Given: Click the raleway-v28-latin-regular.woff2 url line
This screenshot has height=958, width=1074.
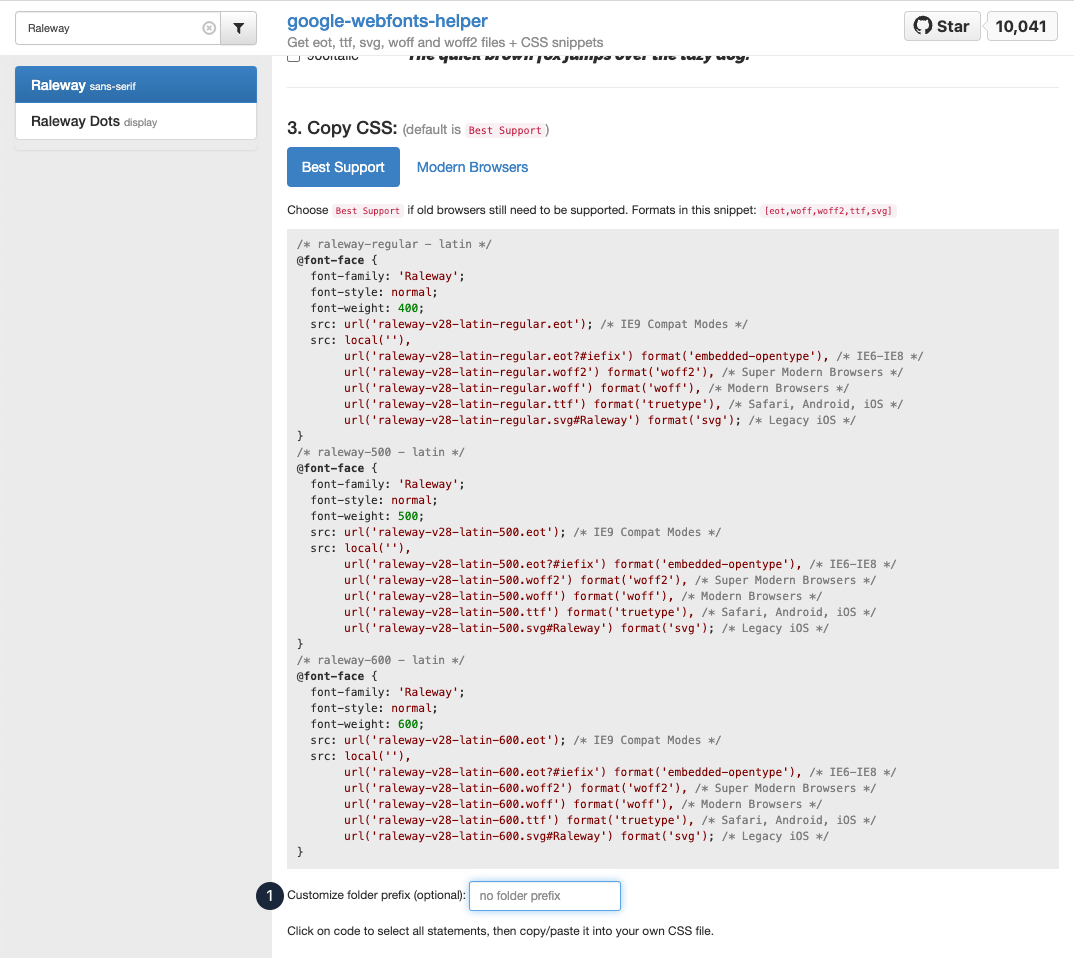Looking at the screenshot, I should [x=623, y=373].
